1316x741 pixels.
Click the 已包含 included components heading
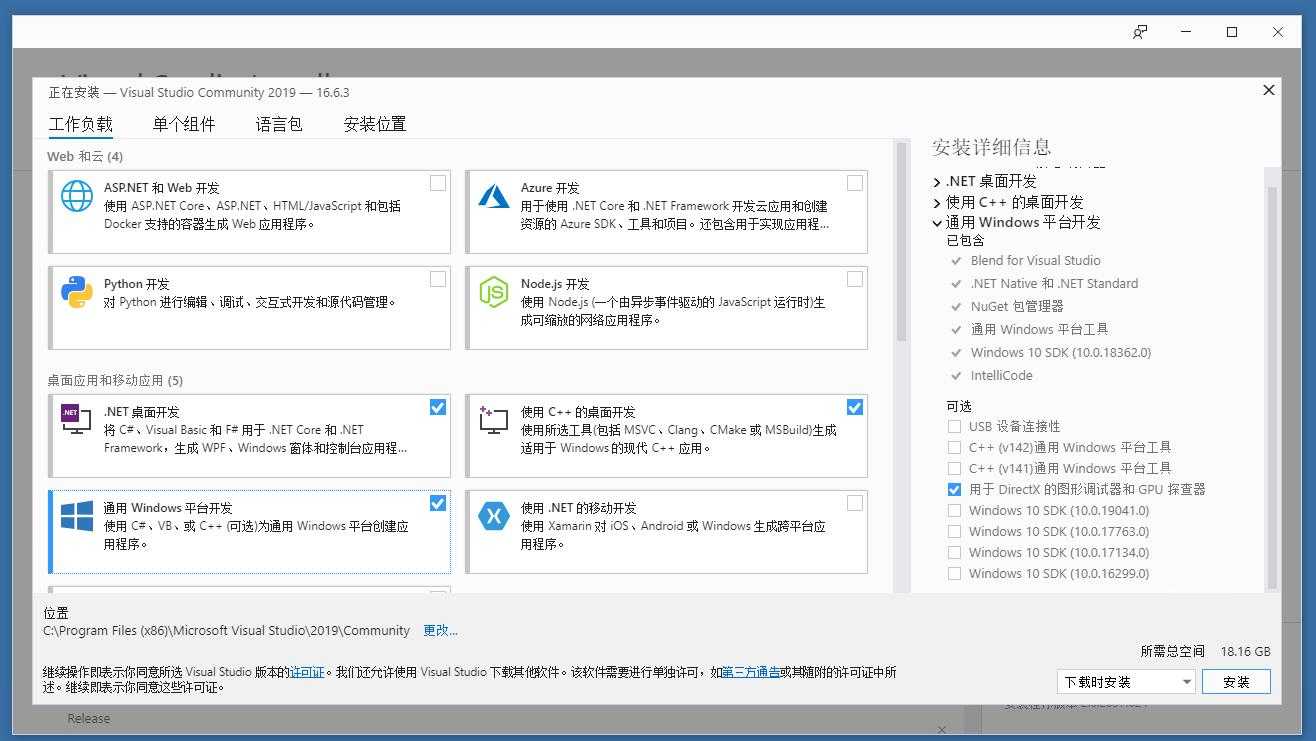coord(965,240)
